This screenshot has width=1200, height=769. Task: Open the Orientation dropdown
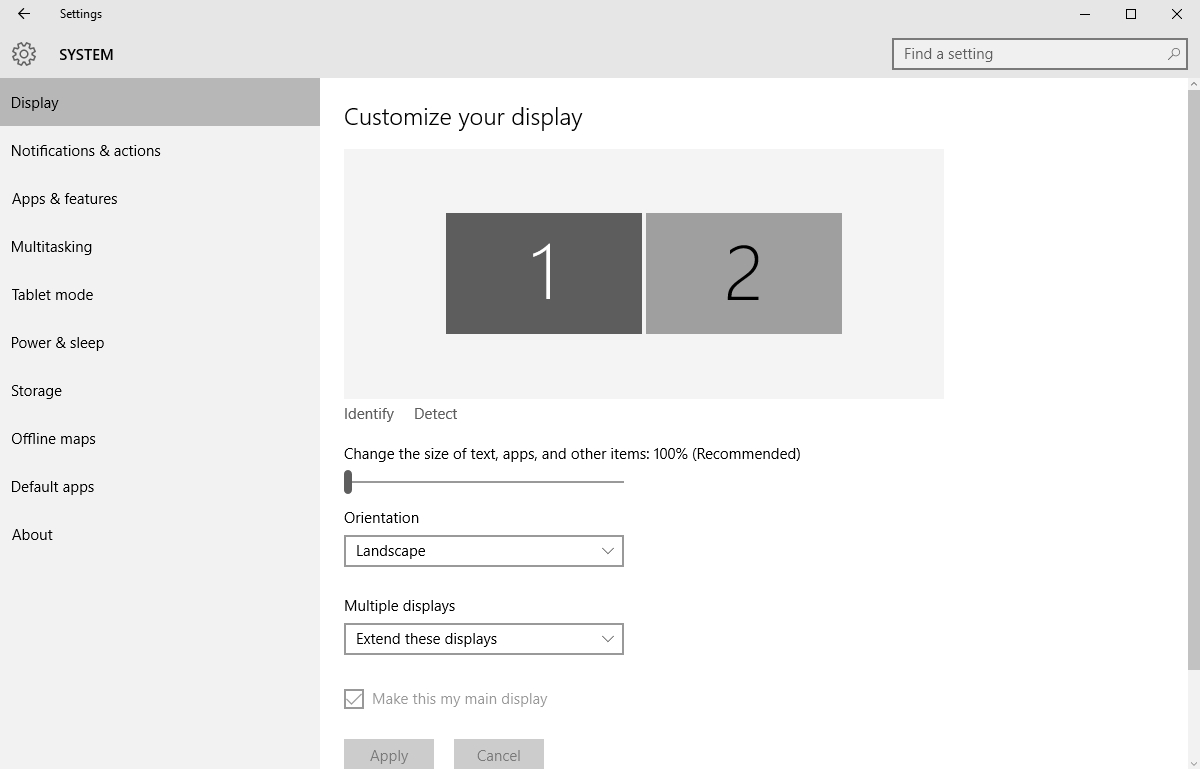coord(483,551)
